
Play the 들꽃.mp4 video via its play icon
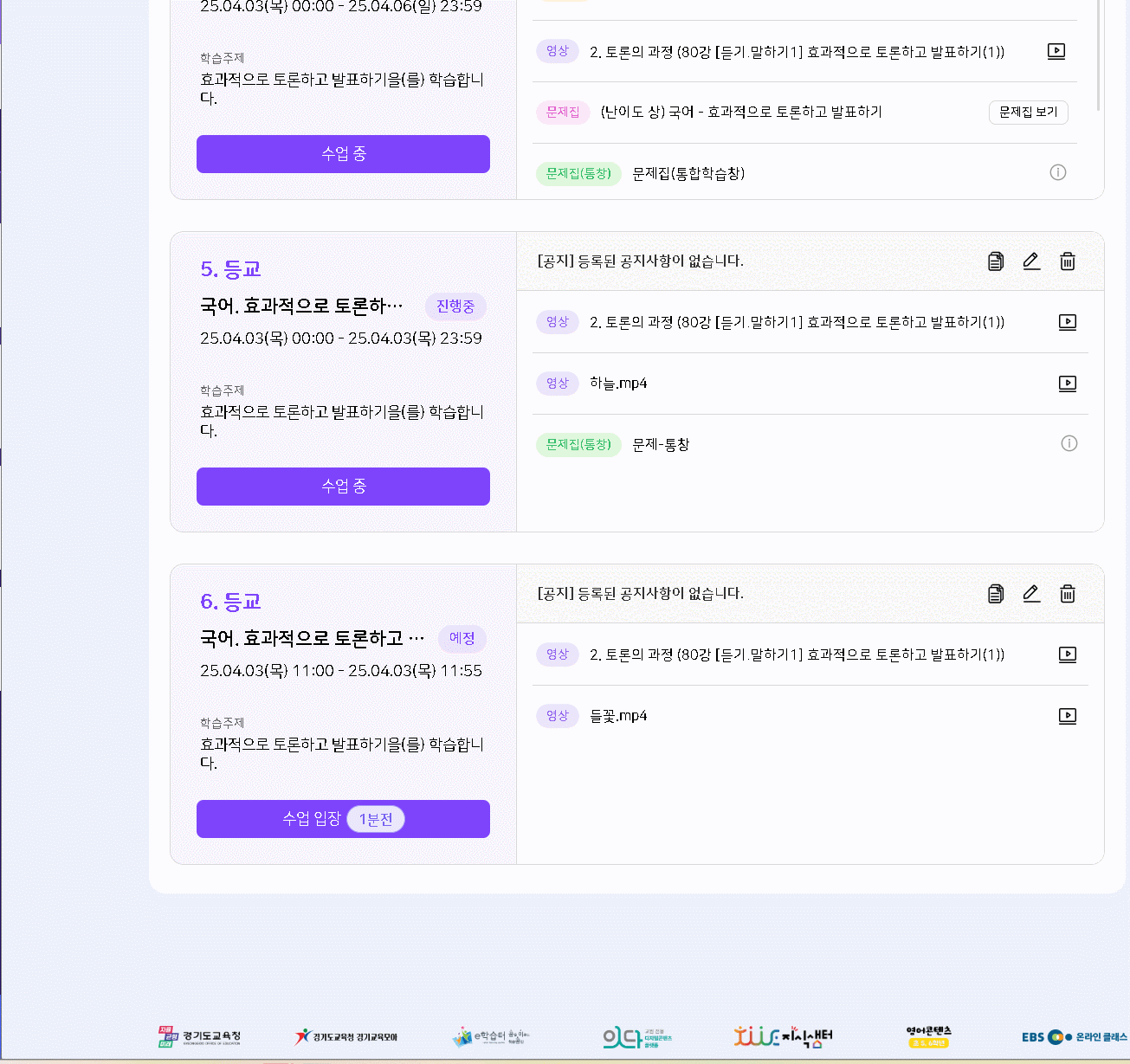pyautogui.click(x=1068, y=716)
